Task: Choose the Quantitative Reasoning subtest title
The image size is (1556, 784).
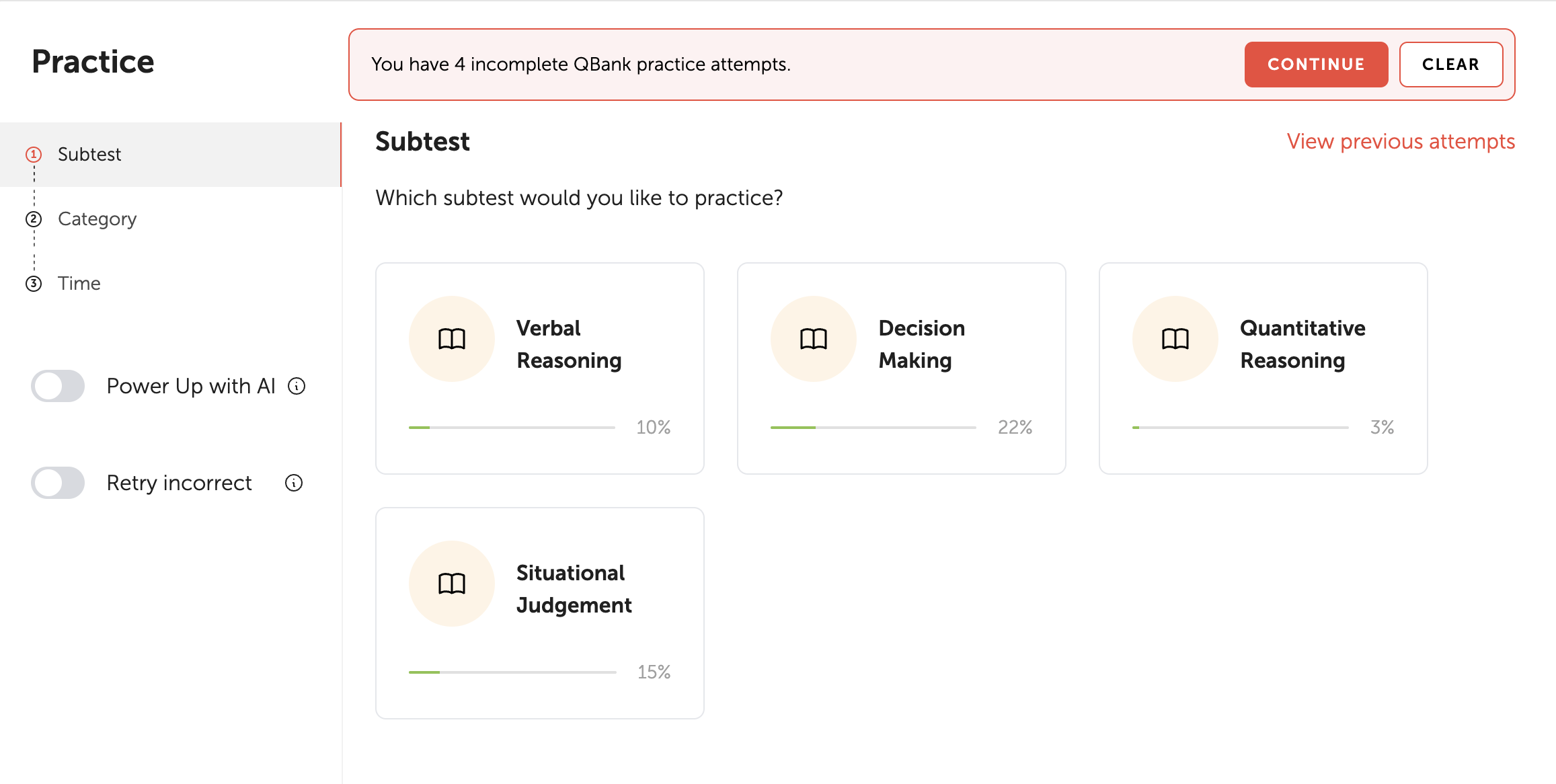Action: [1302, 344]
